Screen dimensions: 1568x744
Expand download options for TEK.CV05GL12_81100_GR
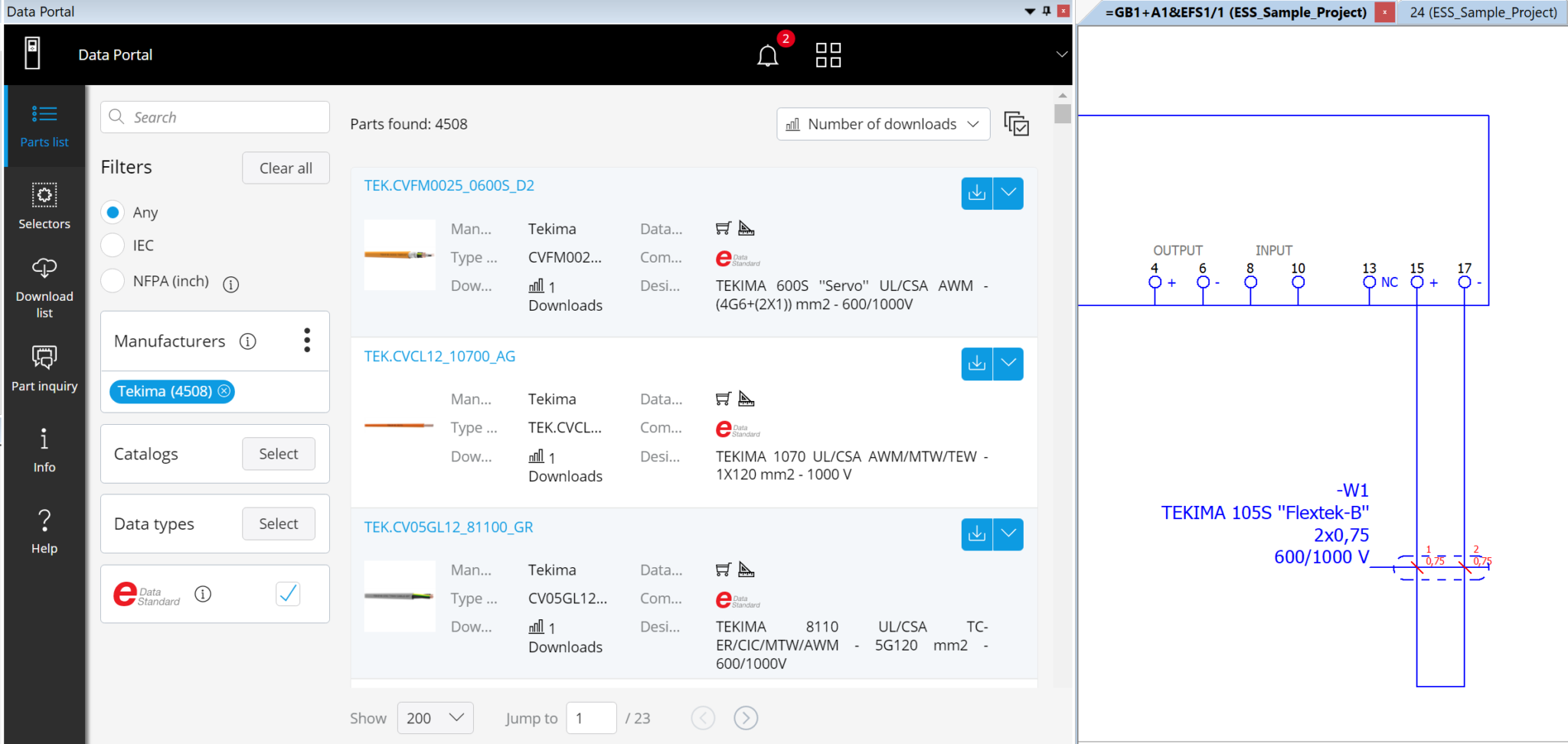[x=1009, y=534]
